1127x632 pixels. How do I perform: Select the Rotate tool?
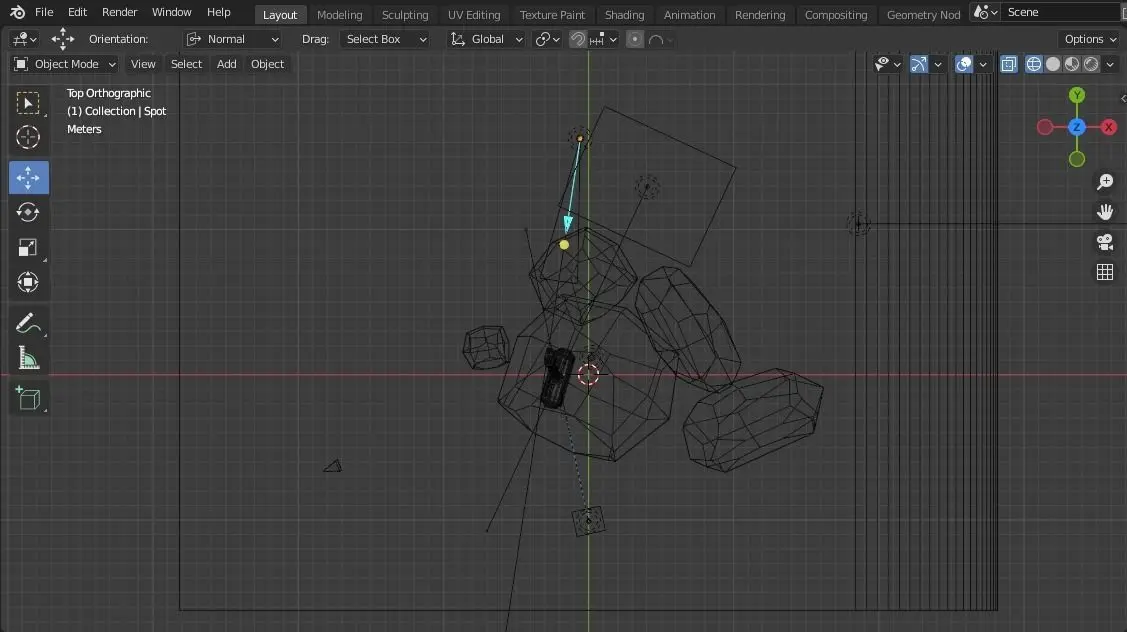tap(28, 212)
